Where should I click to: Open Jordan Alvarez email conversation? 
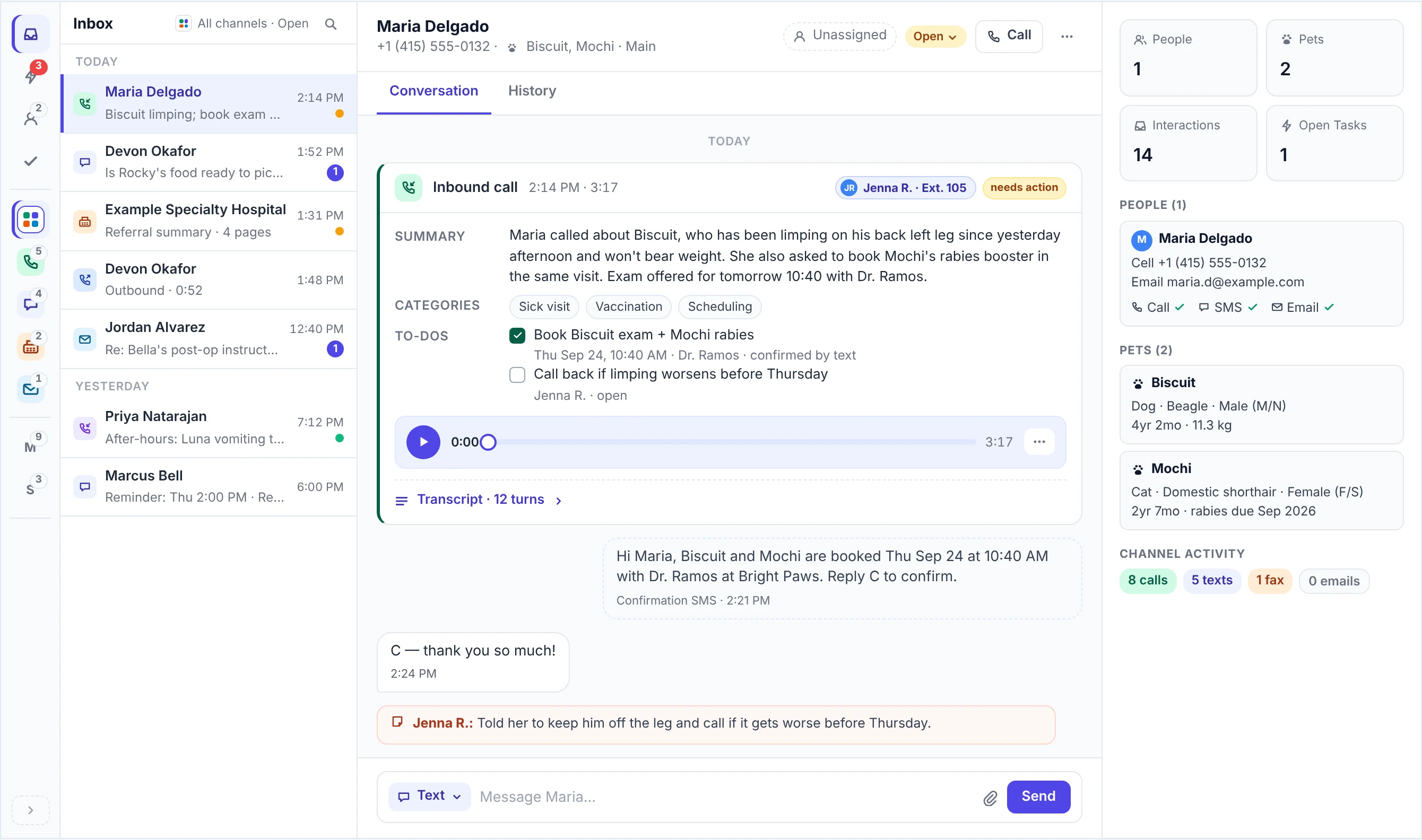[209, 339]
